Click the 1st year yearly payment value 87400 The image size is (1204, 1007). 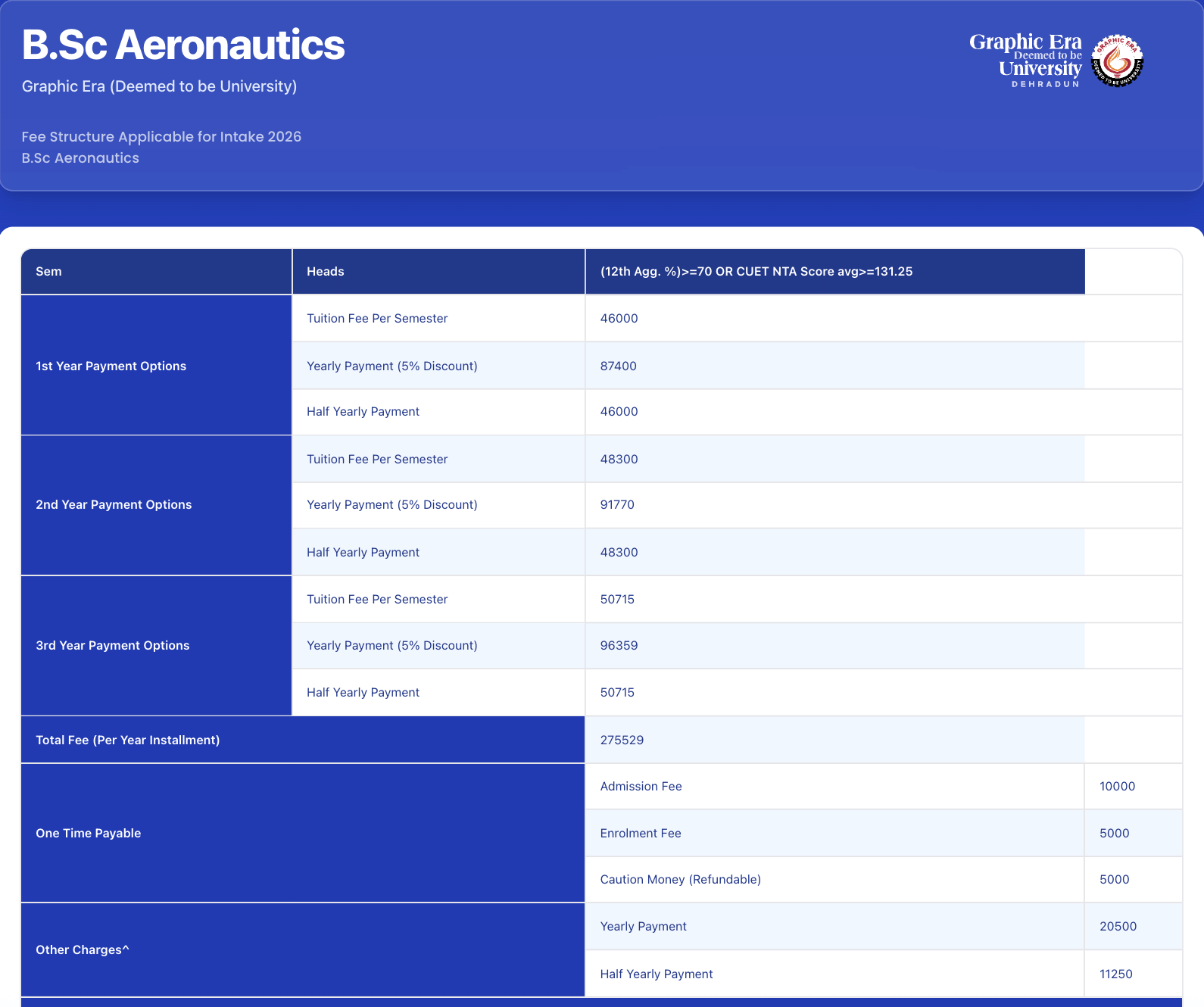click(618, 366)
